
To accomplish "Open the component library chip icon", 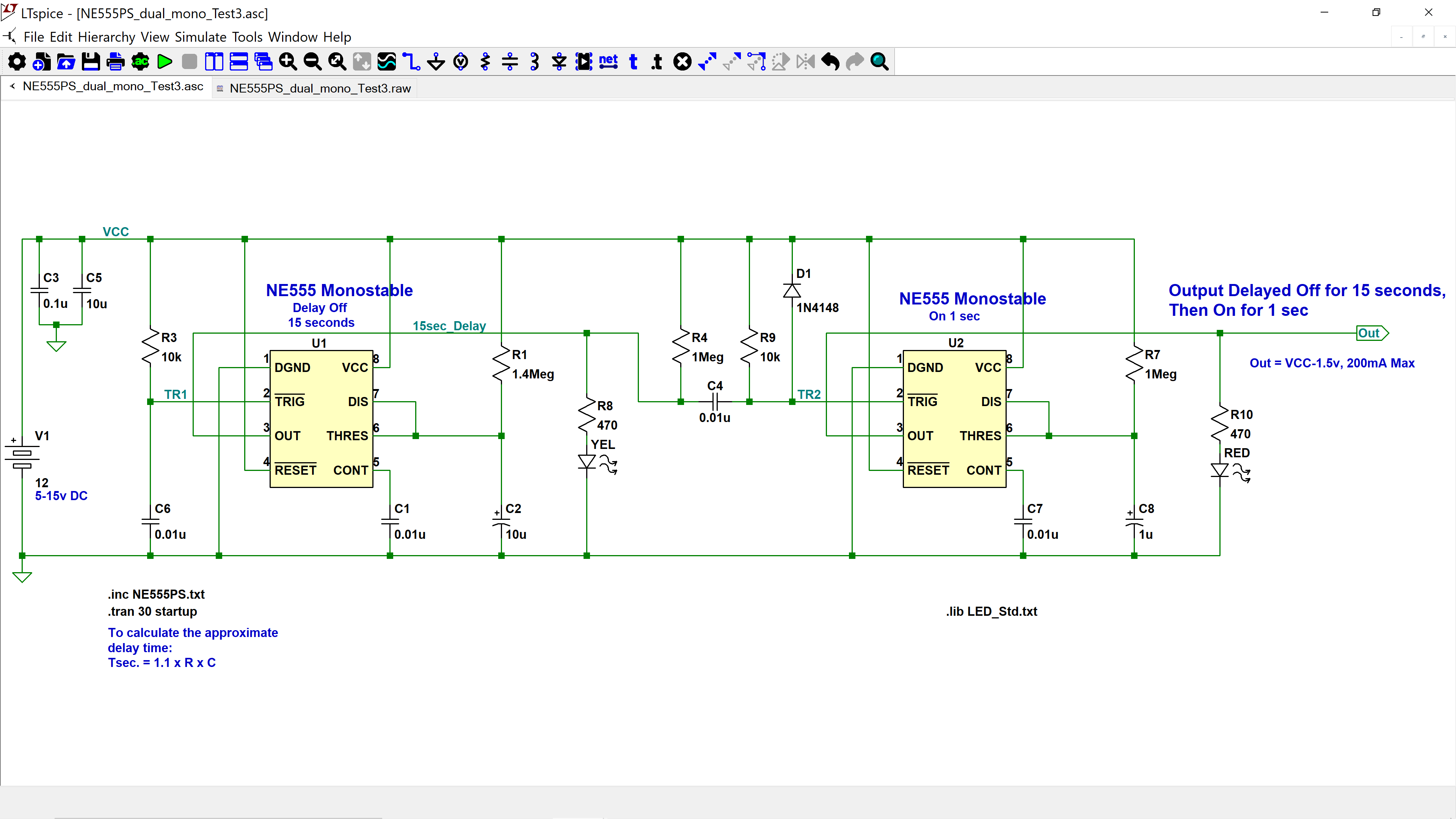I will 584,61.
